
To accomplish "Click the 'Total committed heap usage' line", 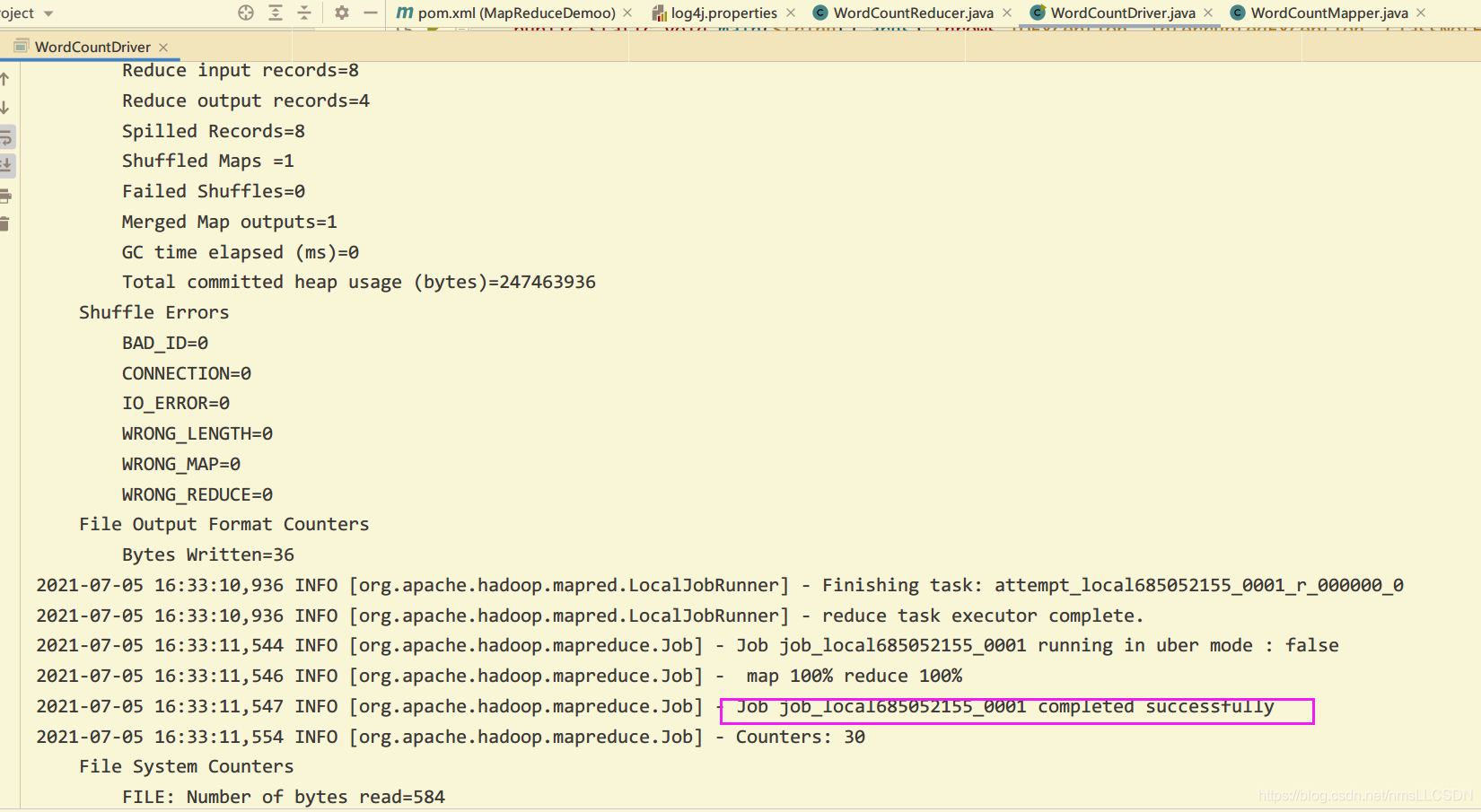I will click(x=359, y=283).
